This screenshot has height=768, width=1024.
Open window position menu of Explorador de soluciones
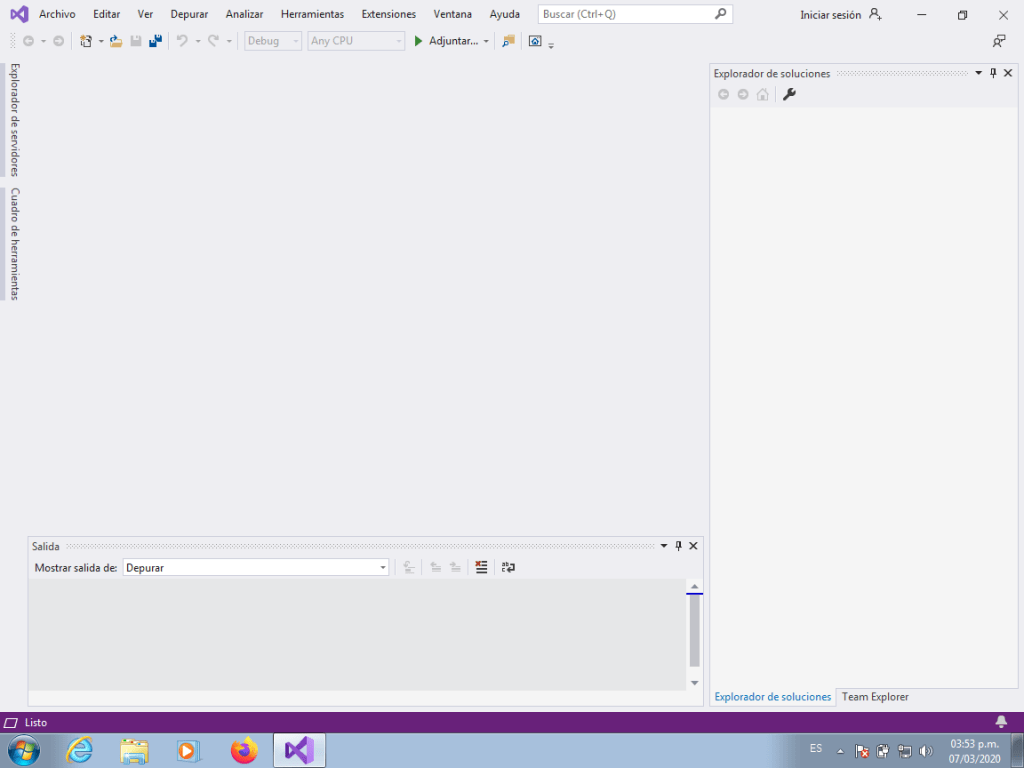[978, 73]
